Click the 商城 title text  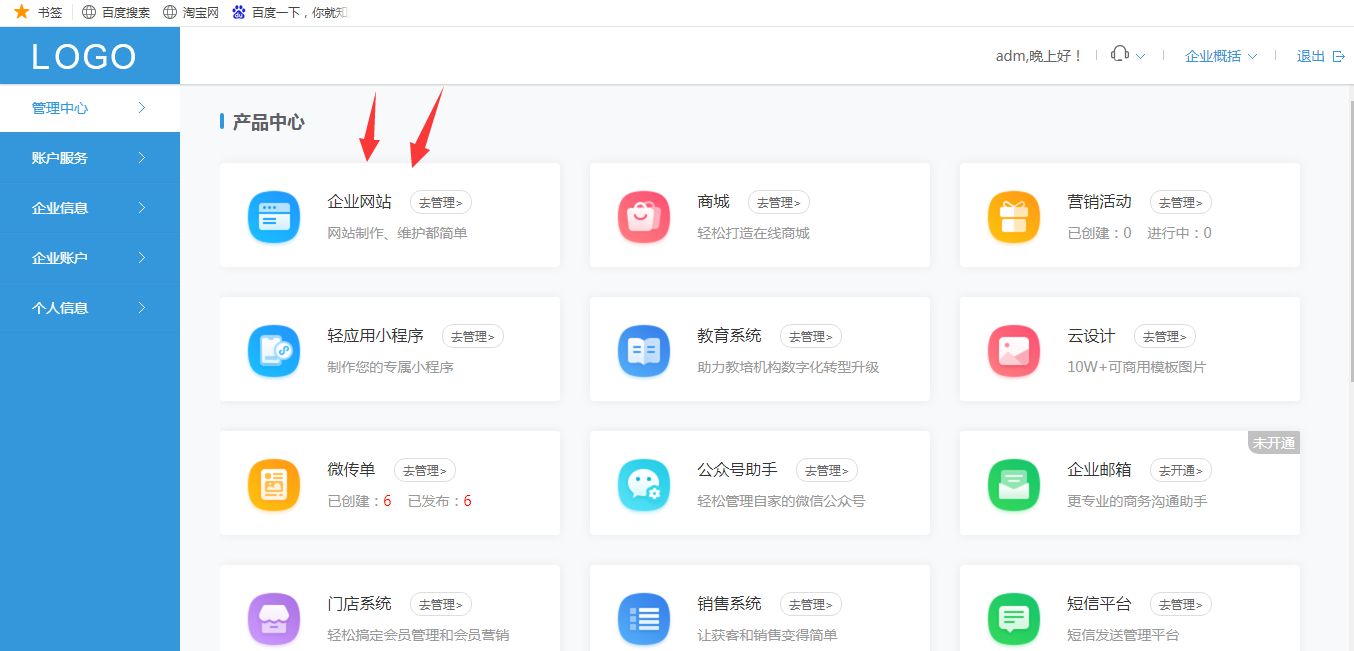coord(714,202)
